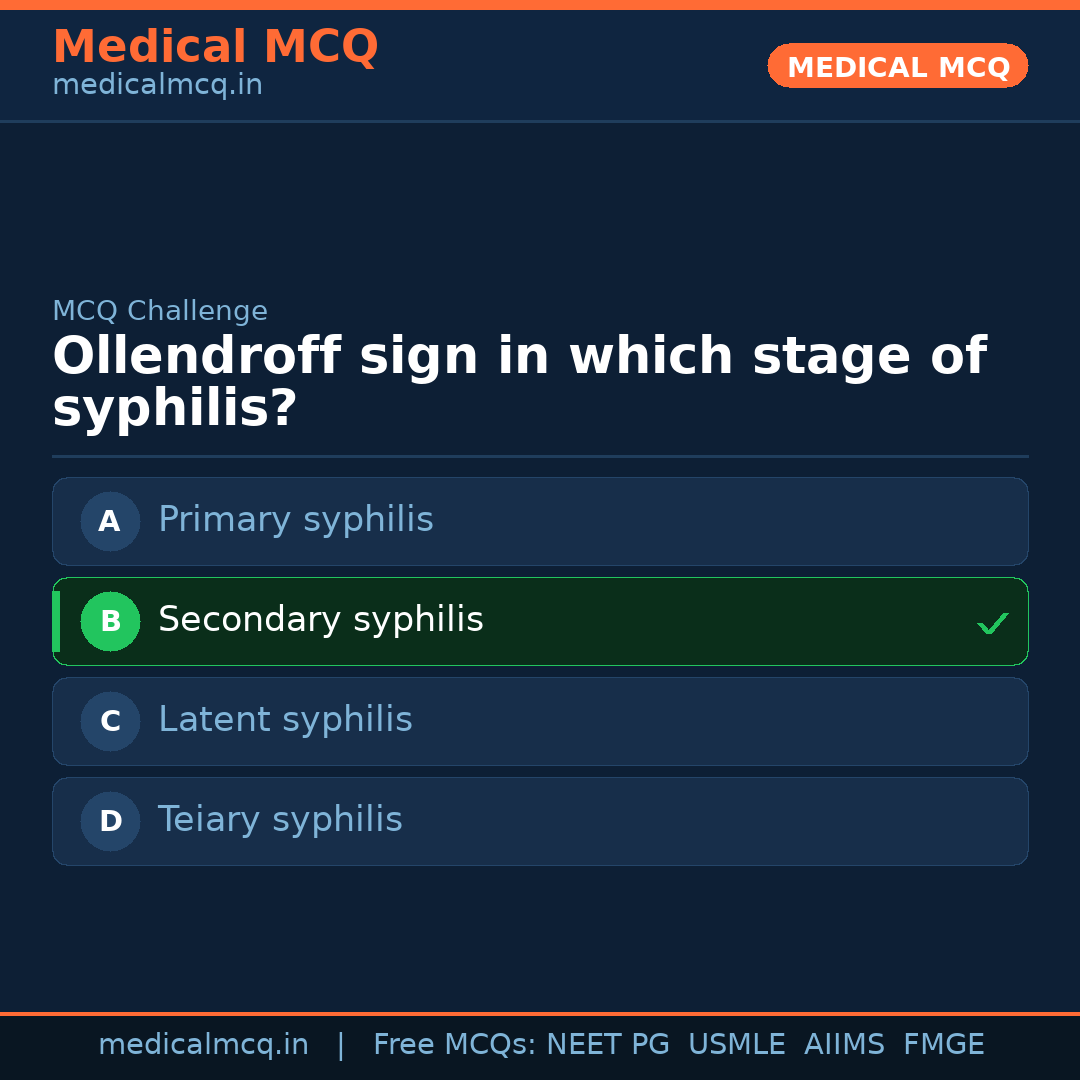Click the orange MEDICAL MCQ badge
1080x1080 pixels.
click(x=897, y=66)
